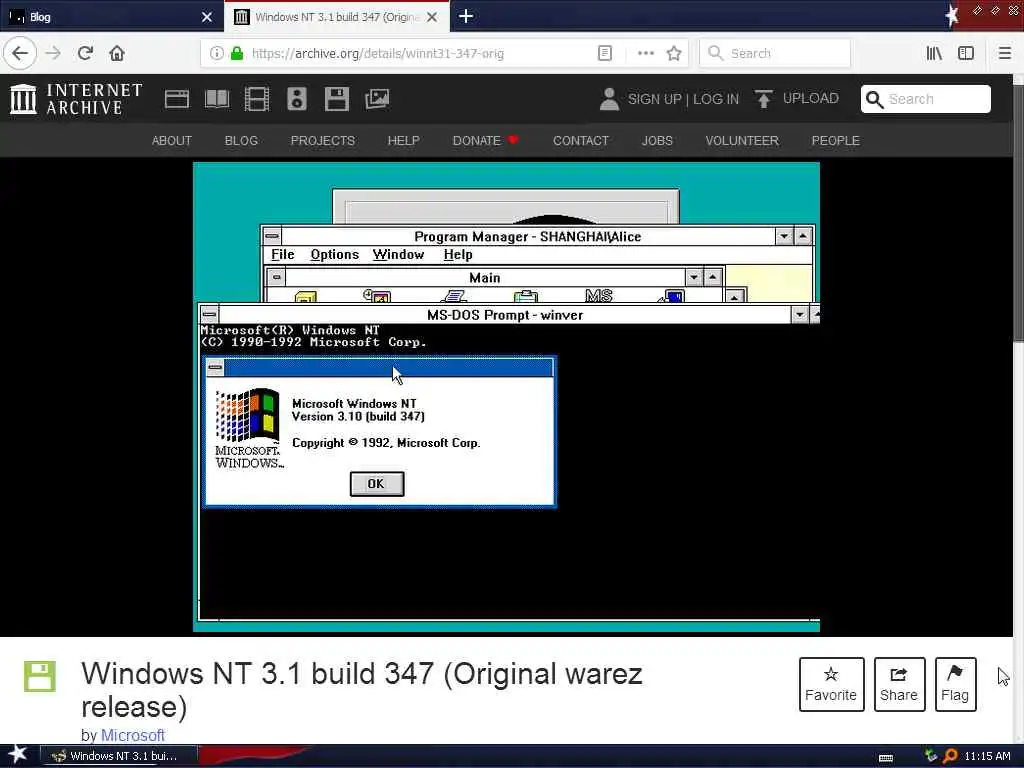Viewport: 1024px width, 768px height.
Task: Show site information icon in address bar
Action: click(x=216, y=54)
